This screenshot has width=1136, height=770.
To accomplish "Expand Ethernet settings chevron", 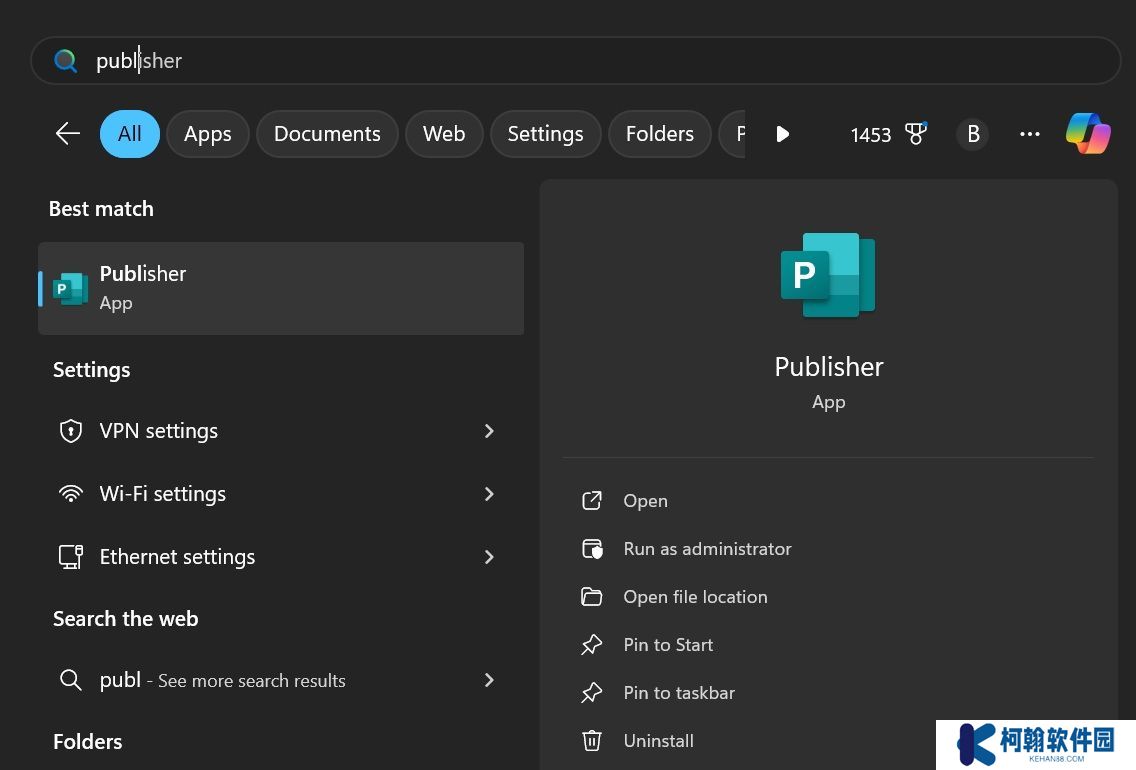I will click(489, 557).
